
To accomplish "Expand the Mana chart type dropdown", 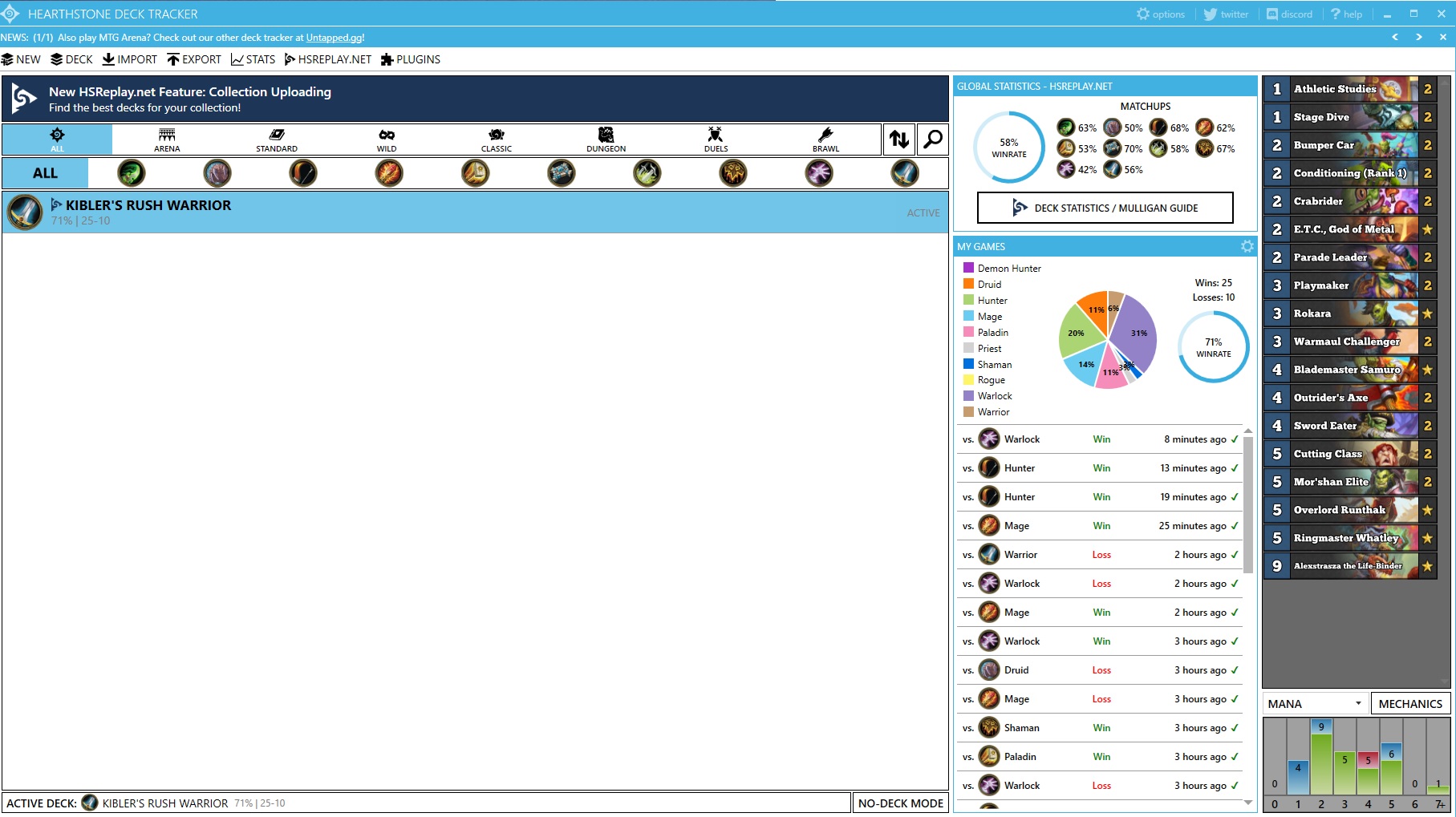I will (1316, 704).
